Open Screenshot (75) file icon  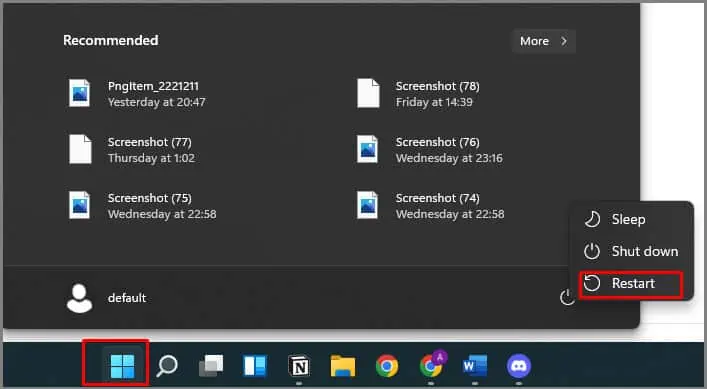[x=79, y=205]
